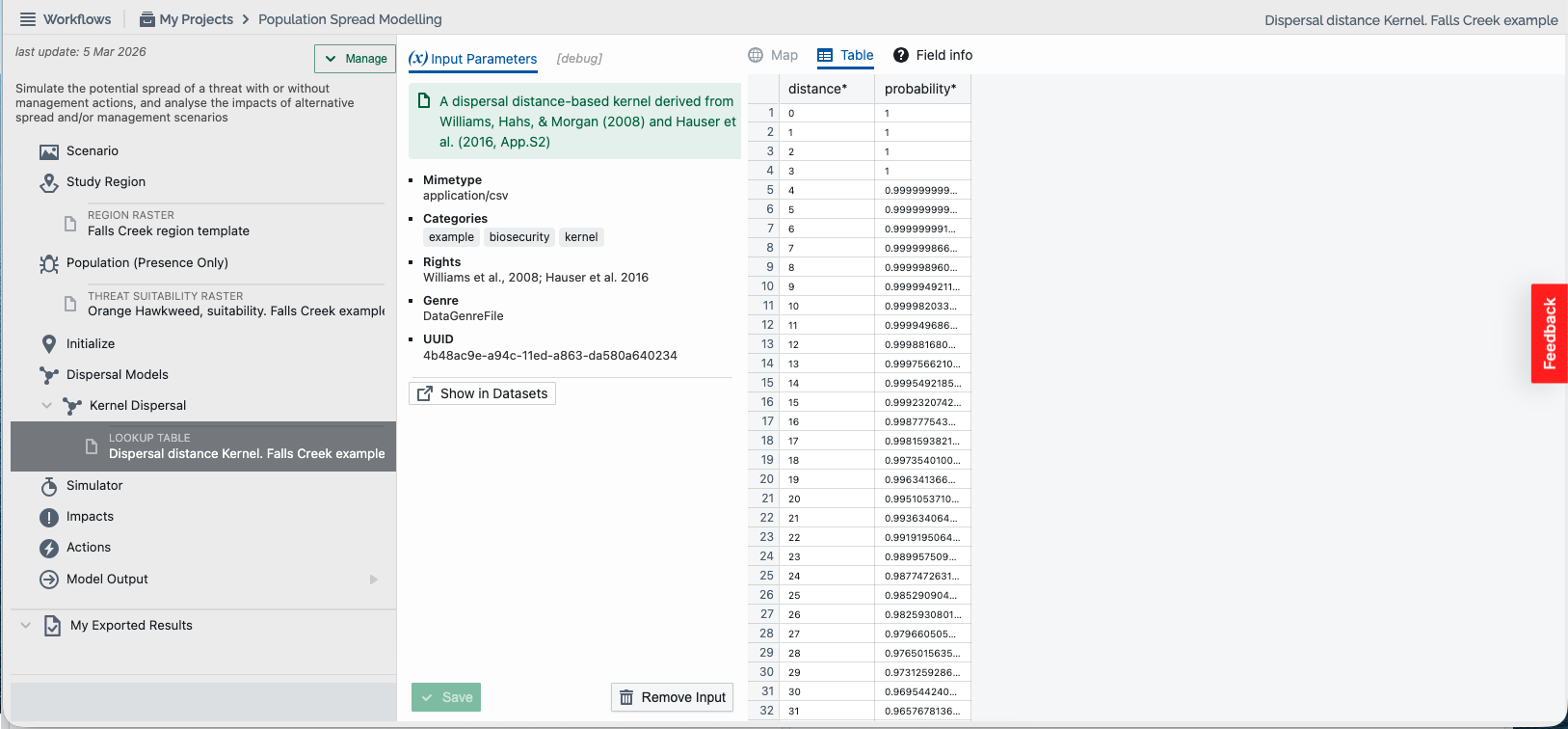This screenshot has height=729, width=1568.
Task: Open the Impacts warning icon
Action: (x=49, y=518)
